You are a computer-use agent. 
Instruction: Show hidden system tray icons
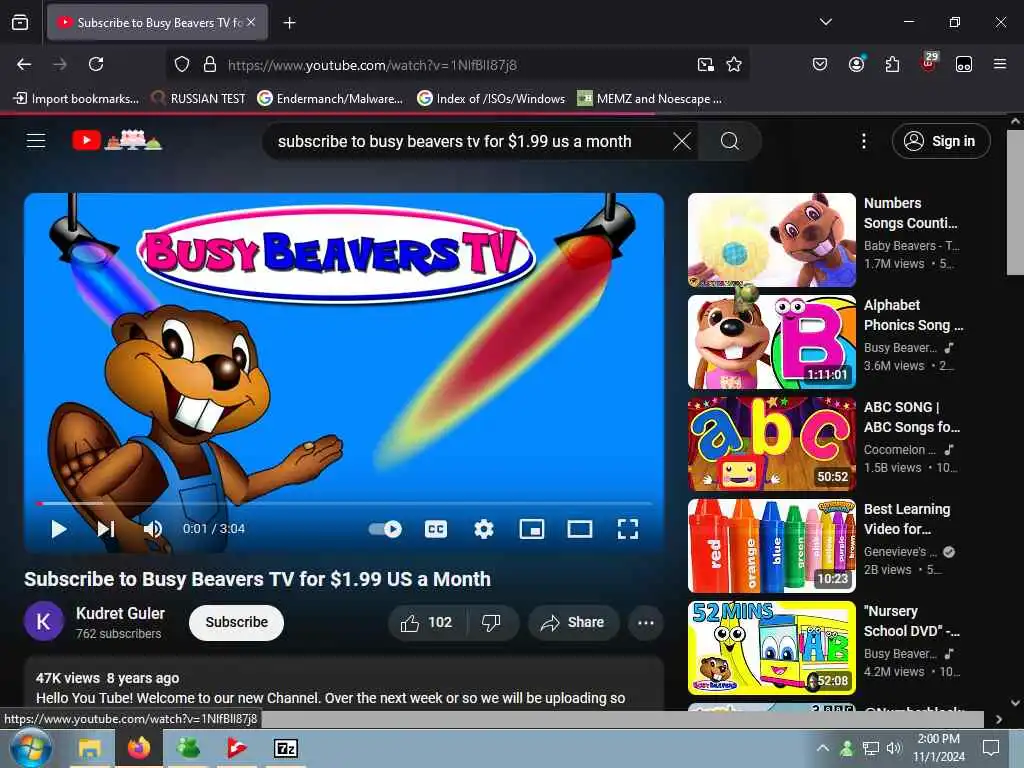click(823, 748)
